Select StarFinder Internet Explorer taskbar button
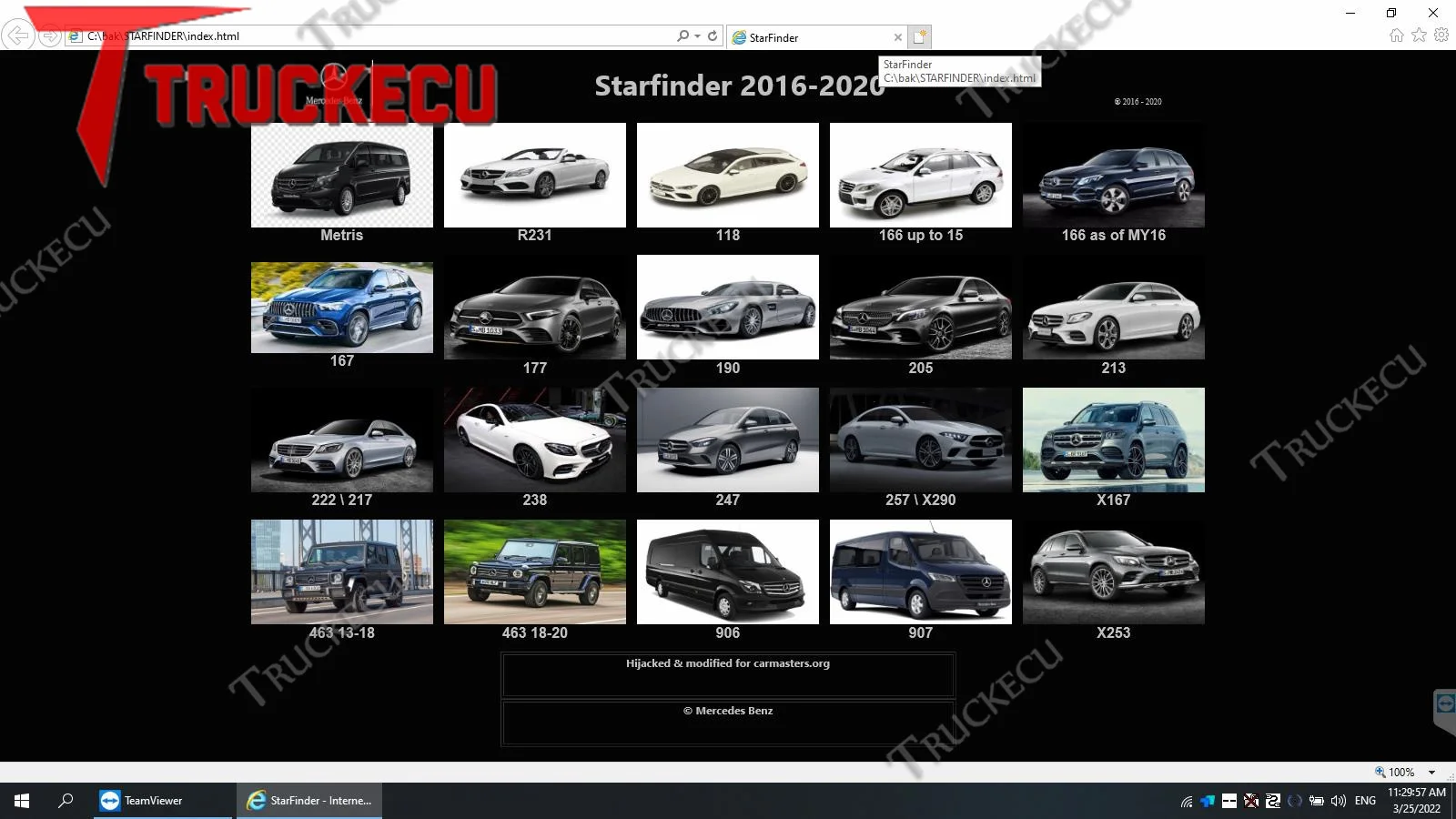 coord(309,801)
